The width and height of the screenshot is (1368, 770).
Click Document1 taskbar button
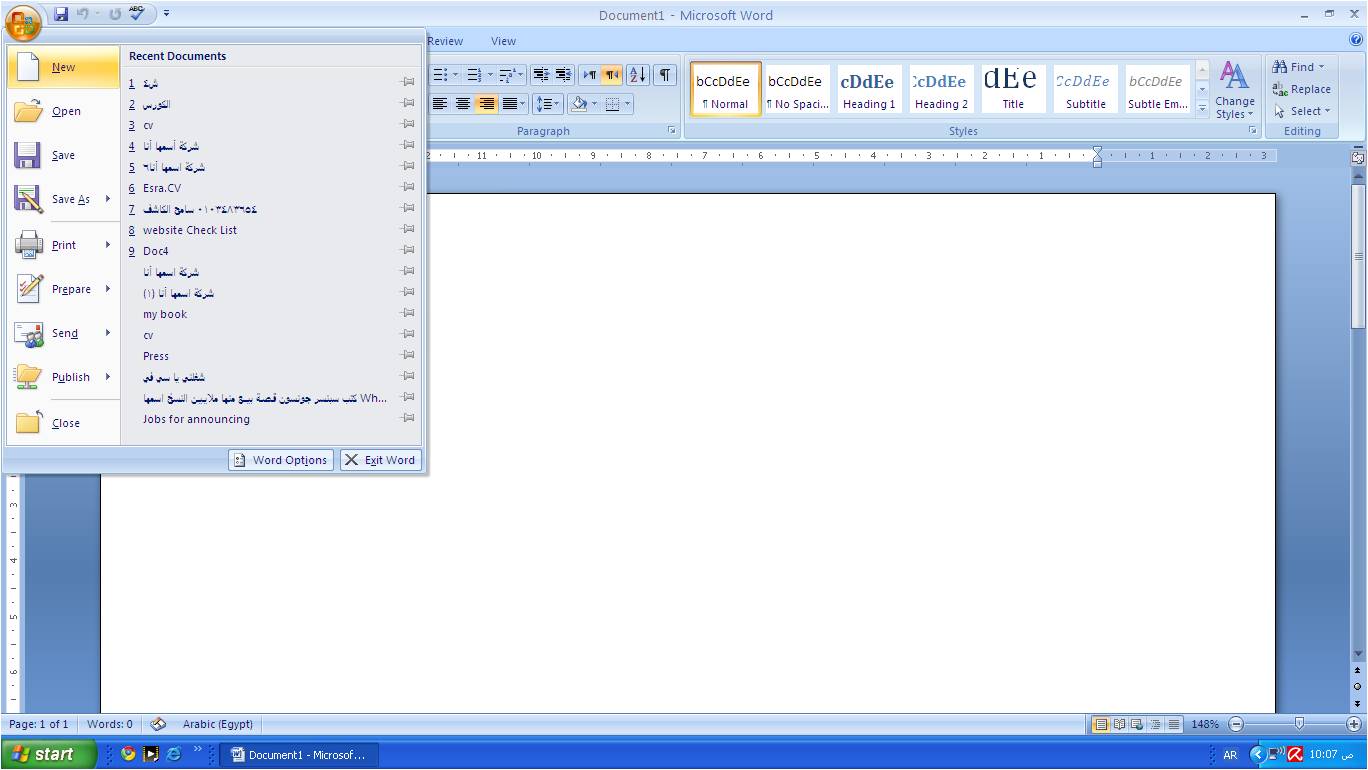[x=300, y=755]
